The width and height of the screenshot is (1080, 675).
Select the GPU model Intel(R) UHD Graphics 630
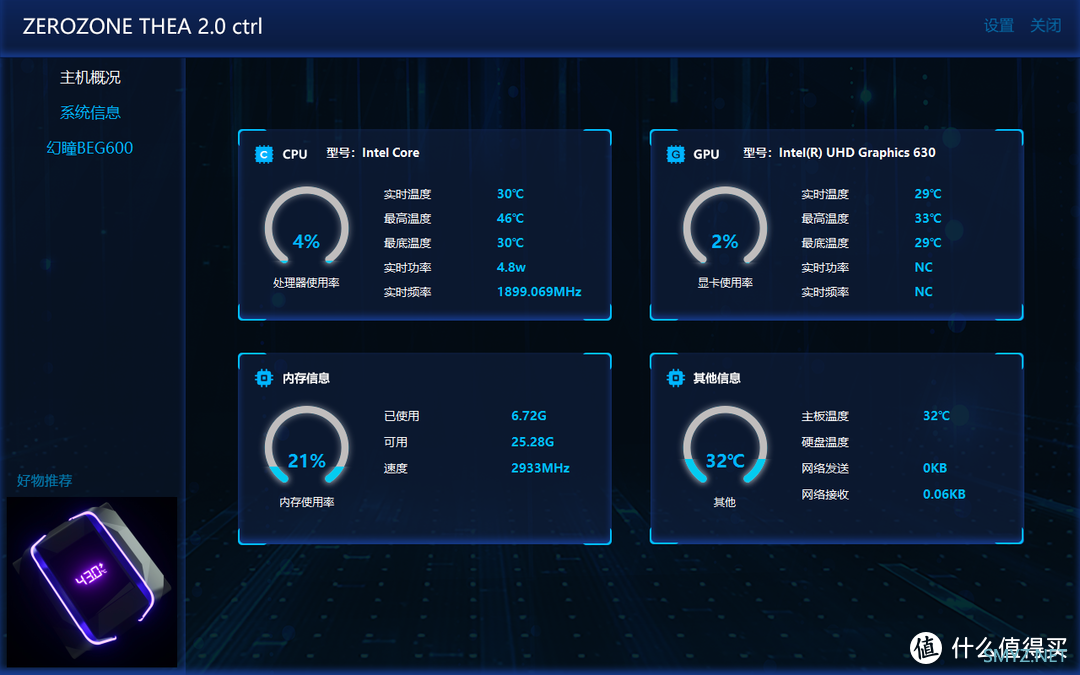pyautogui.click(x=857, y=153)
